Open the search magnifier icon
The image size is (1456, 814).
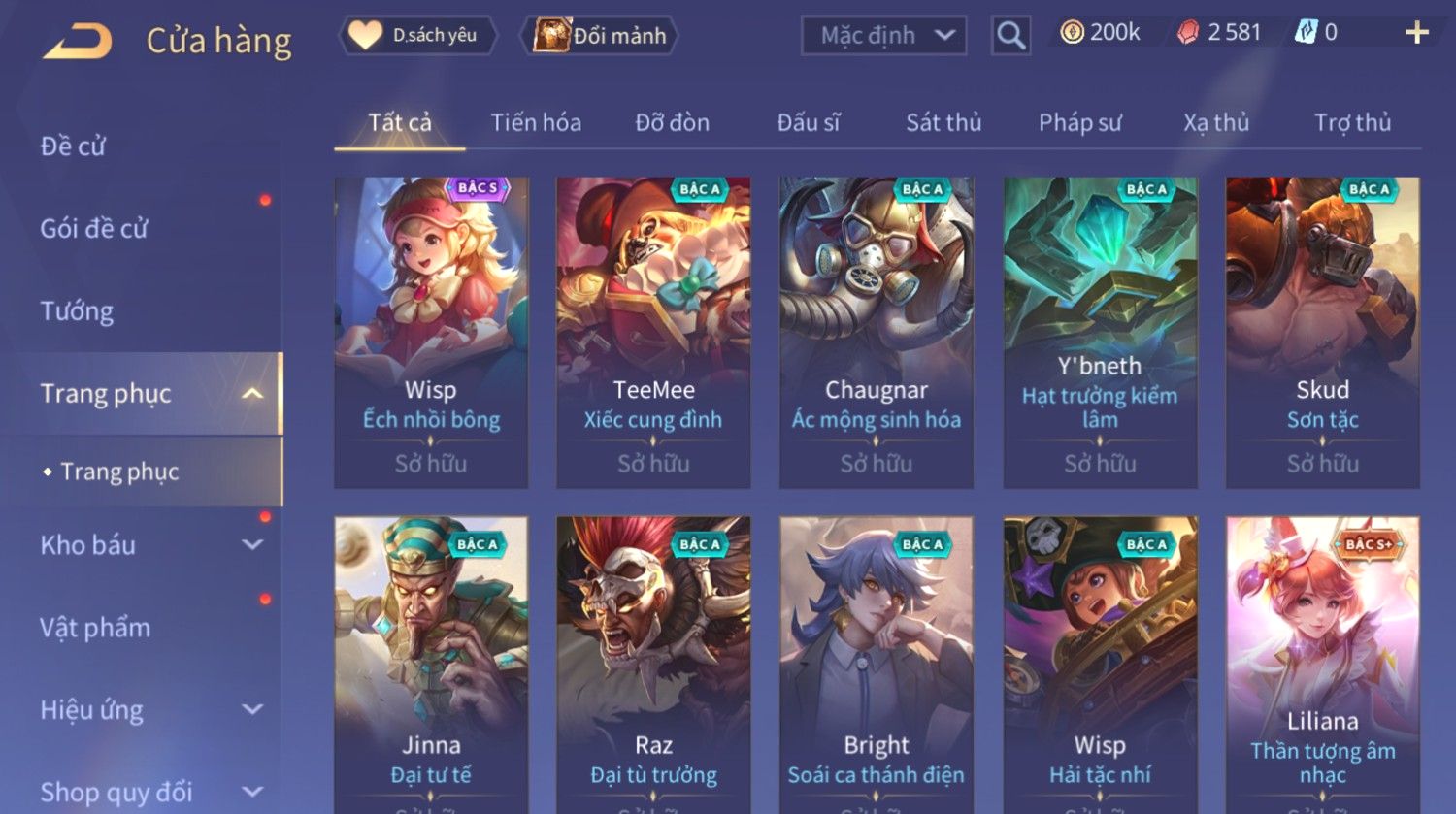tap(1010, 36)
